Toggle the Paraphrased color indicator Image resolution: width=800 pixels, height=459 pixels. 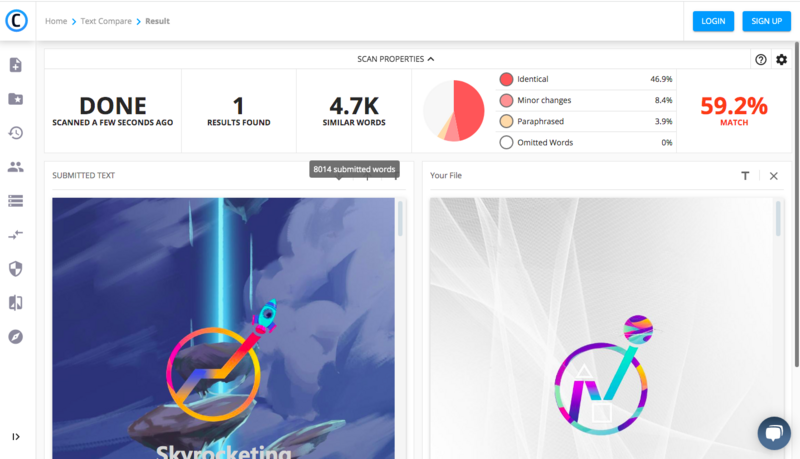[506, 121]
